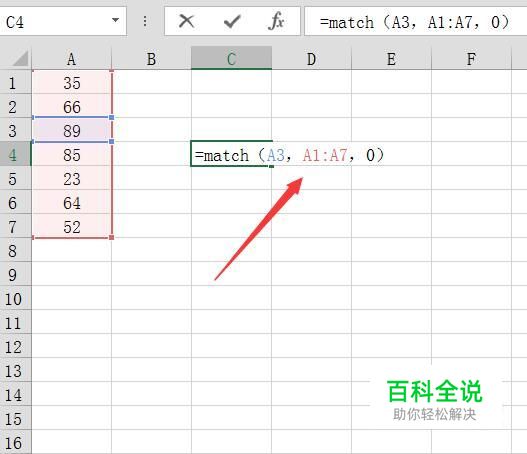
Task: Open Insert Function via fx icon
Action: [x=276, y=21]
